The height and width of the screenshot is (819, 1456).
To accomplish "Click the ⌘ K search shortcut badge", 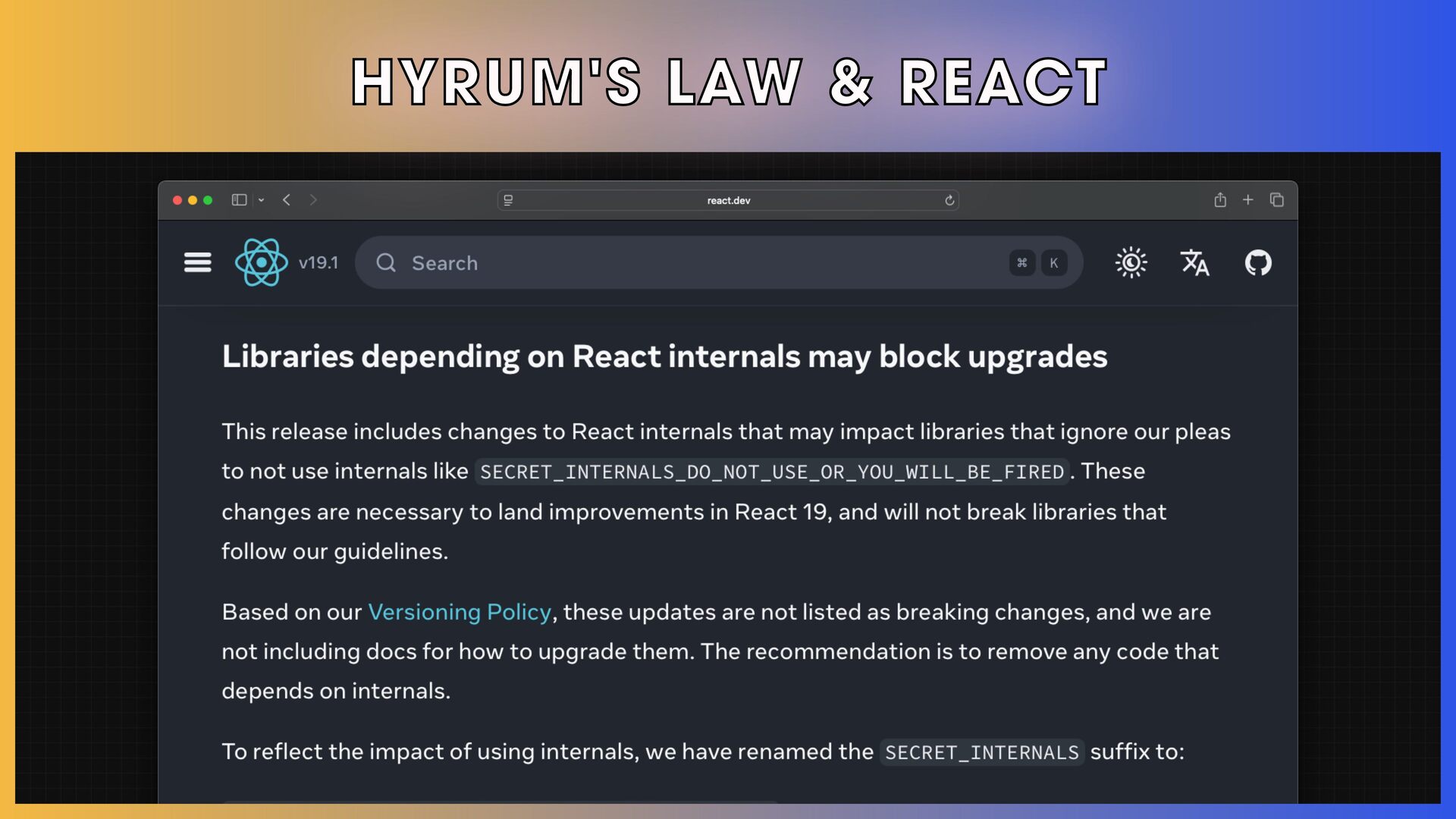I will [1038, 262].
